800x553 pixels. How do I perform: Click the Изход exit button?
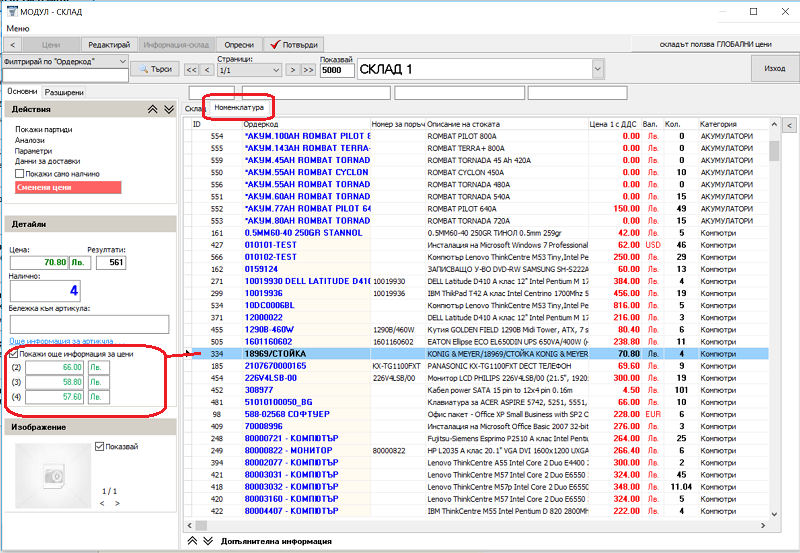(x=774, y=68)
